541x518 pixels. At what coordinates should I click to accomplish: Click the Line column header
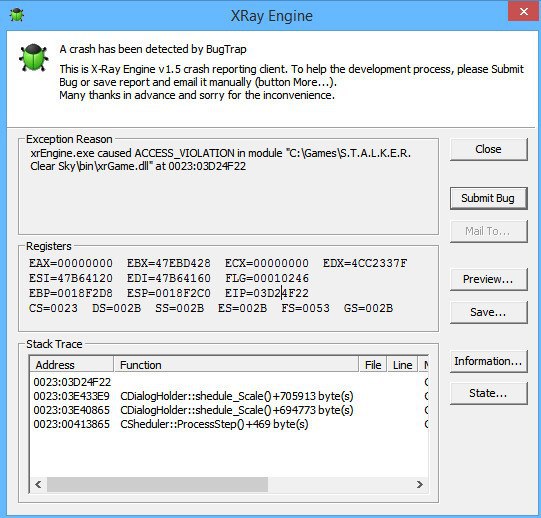[402, 364]
